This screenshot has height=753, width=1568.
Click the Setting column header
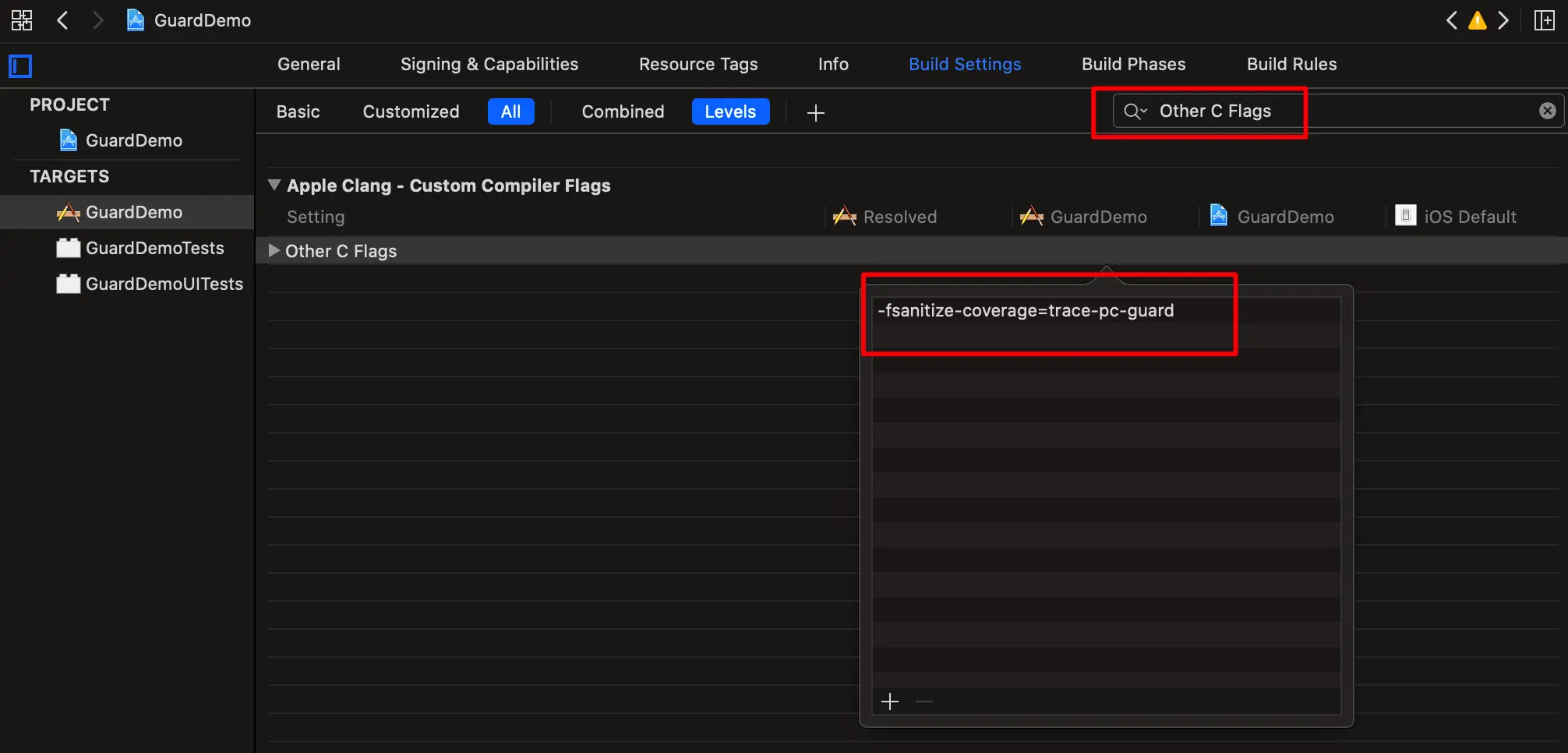(316, 217)
